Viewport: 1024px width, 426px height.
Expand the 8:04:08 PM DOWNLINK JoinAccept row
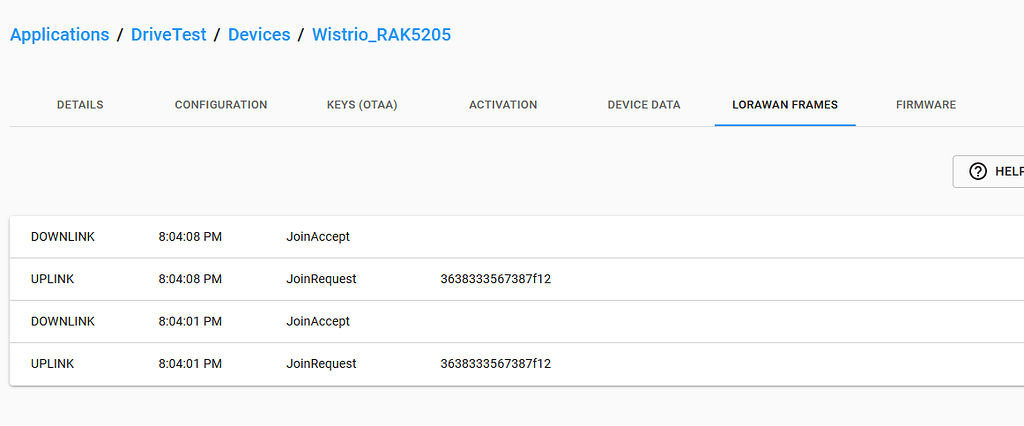600,237
